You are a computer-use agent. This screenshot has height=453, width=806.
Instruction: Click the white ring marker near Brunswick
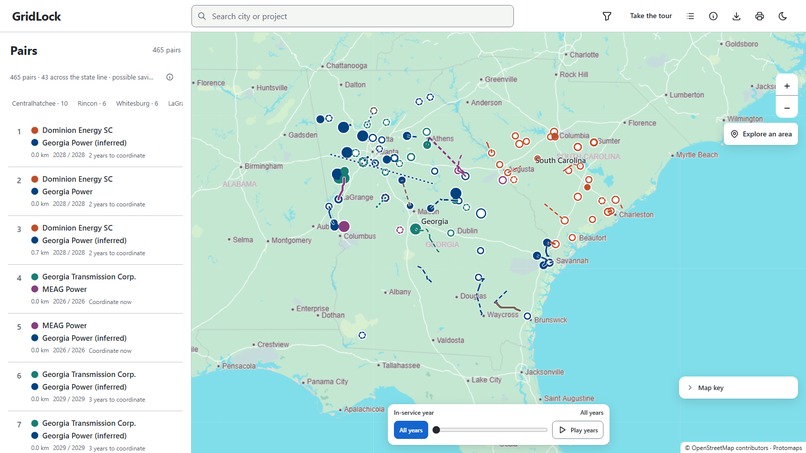tap(527, 316)
